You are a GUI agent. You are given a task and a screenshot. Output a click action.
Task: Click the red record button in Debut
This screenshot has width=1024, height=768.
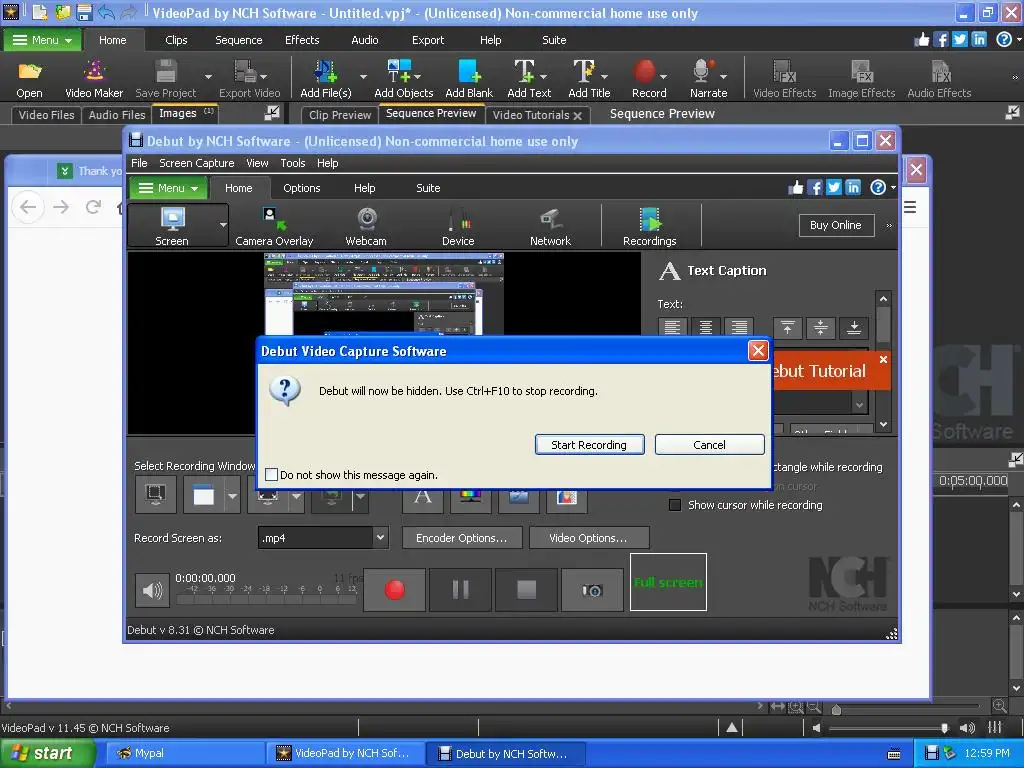point(394,590)
